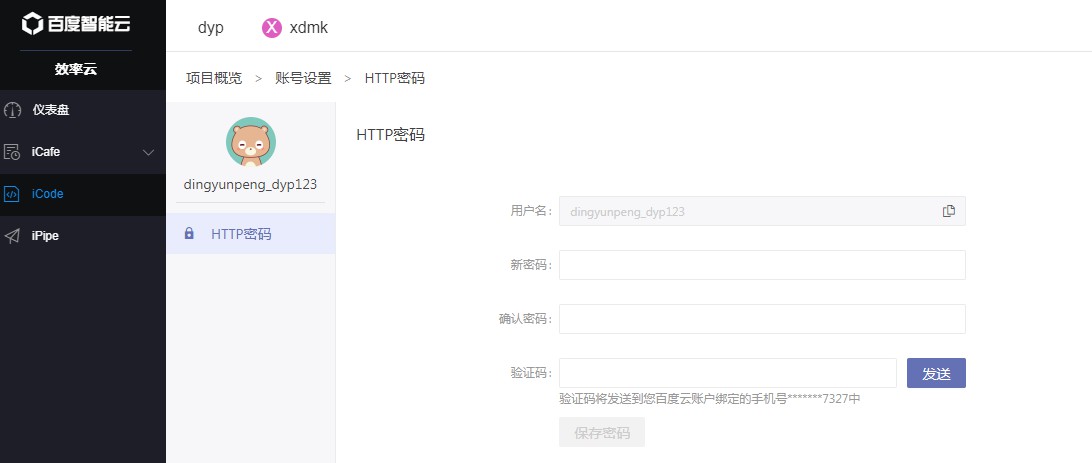Click the pink X xdmk project icon
This screenshot has width=1092, height=463.
click(x=272, y=28)
